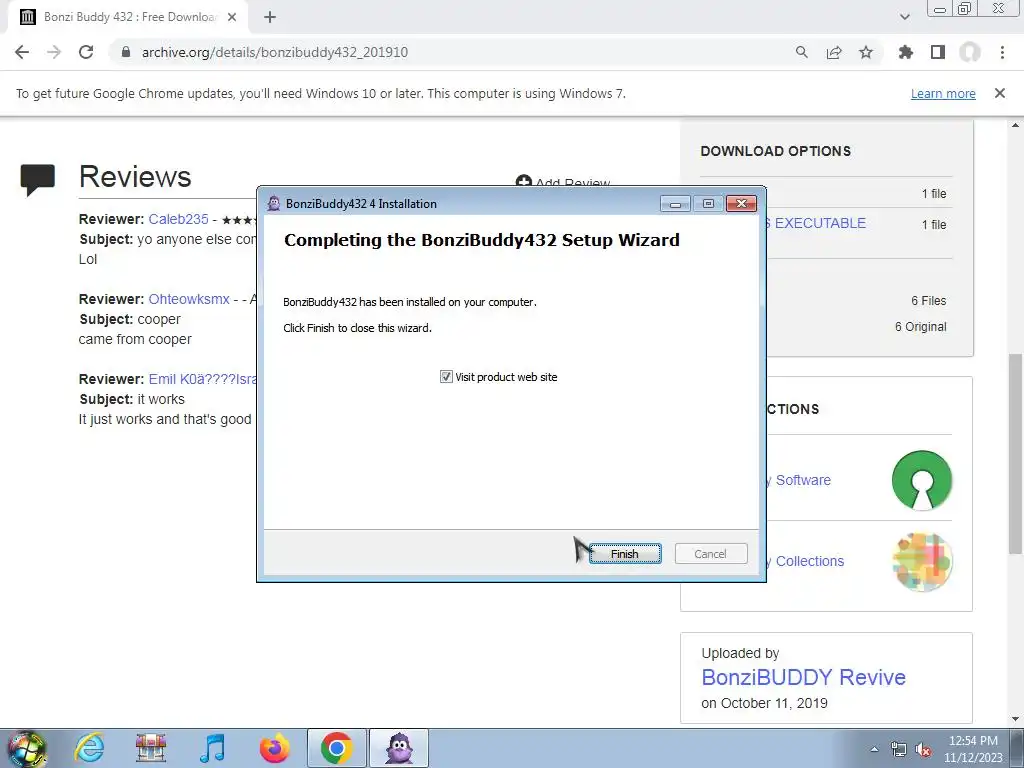Click the page vertical scrollbar thumb
The height and width of the screenshot is (768, 1024).
coord(1016,454)
